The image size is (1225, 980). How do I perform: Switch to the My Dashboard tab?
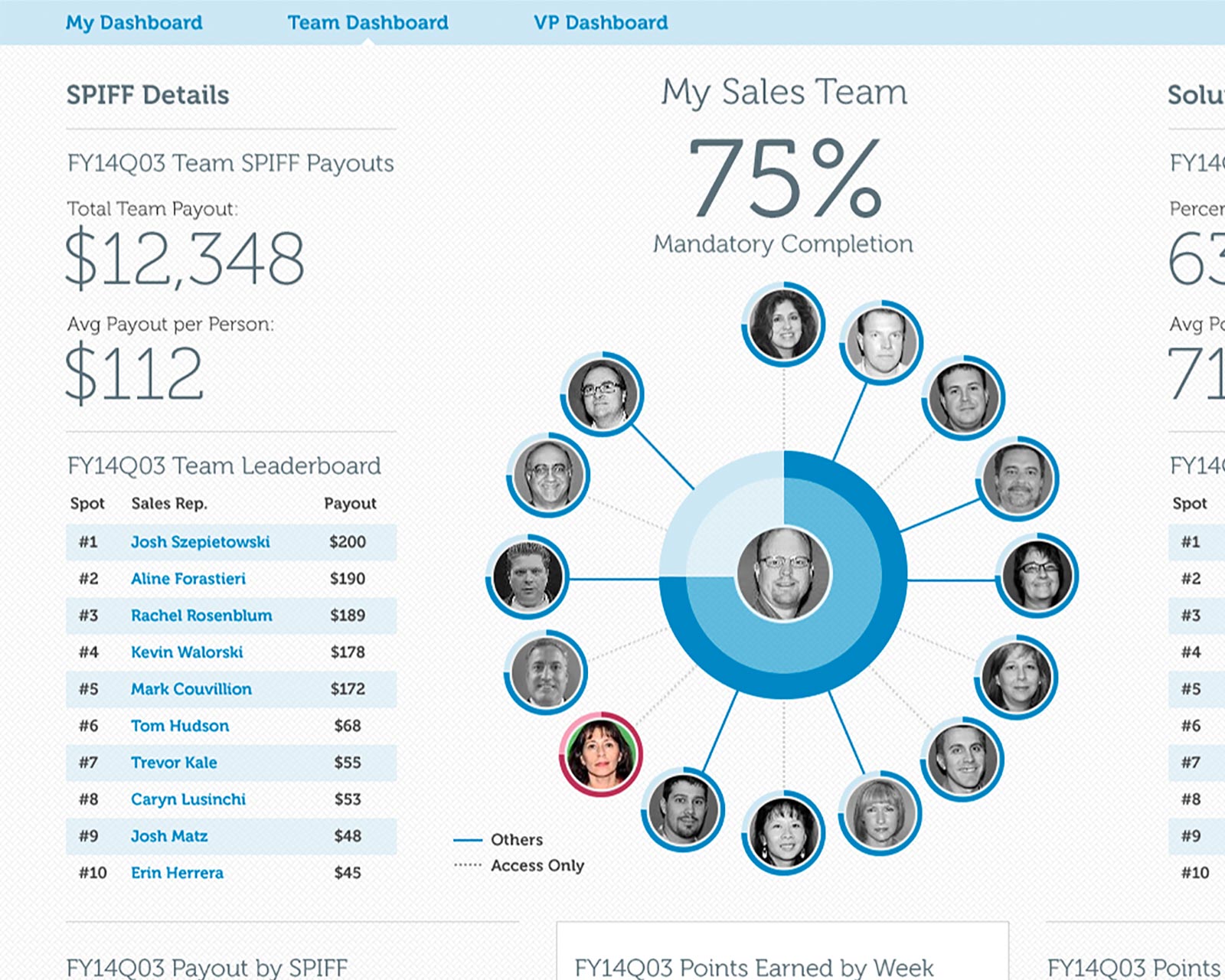point(134,22)
